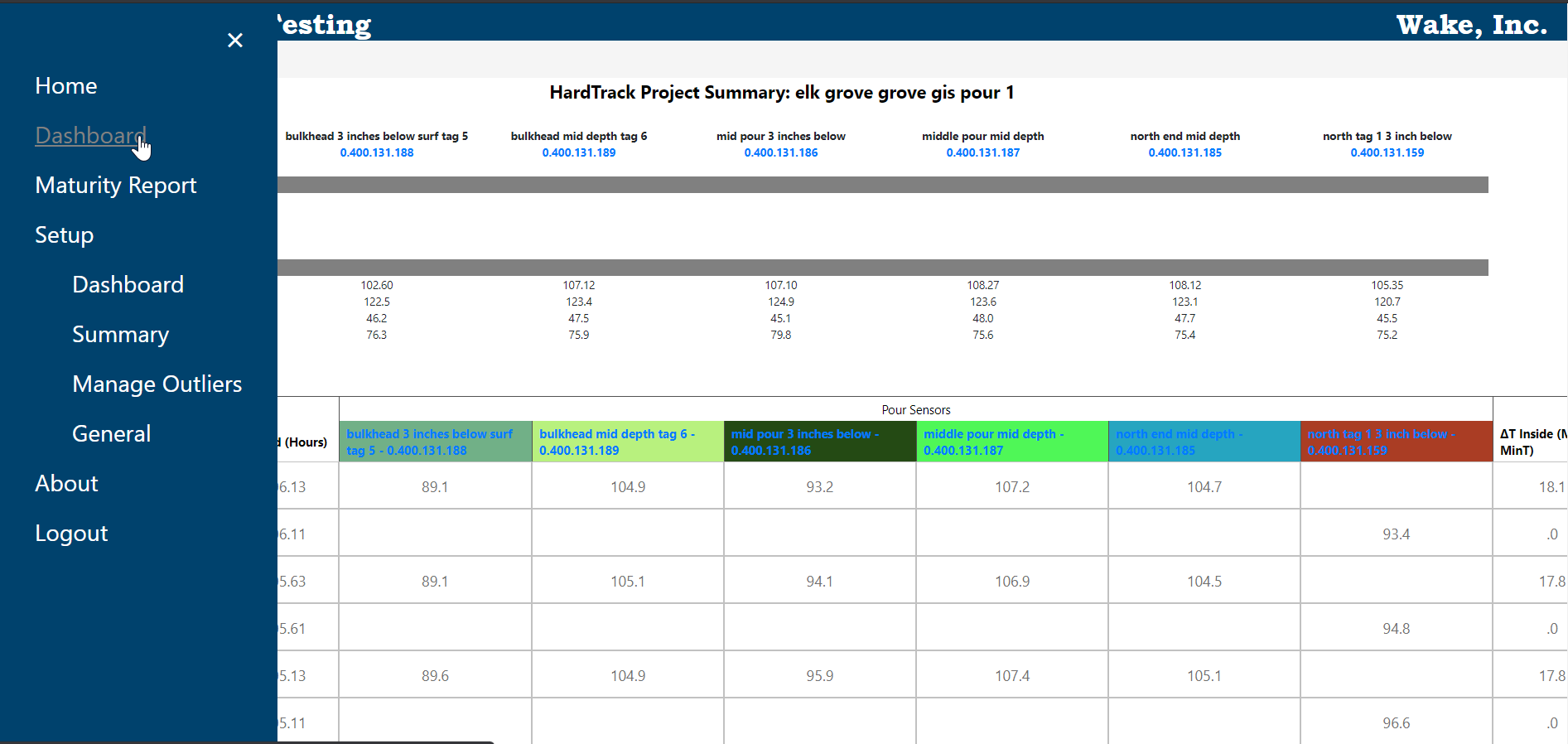
Task: Click the north tag 1 3 inch below summary label
Action: pos(1387,136)
